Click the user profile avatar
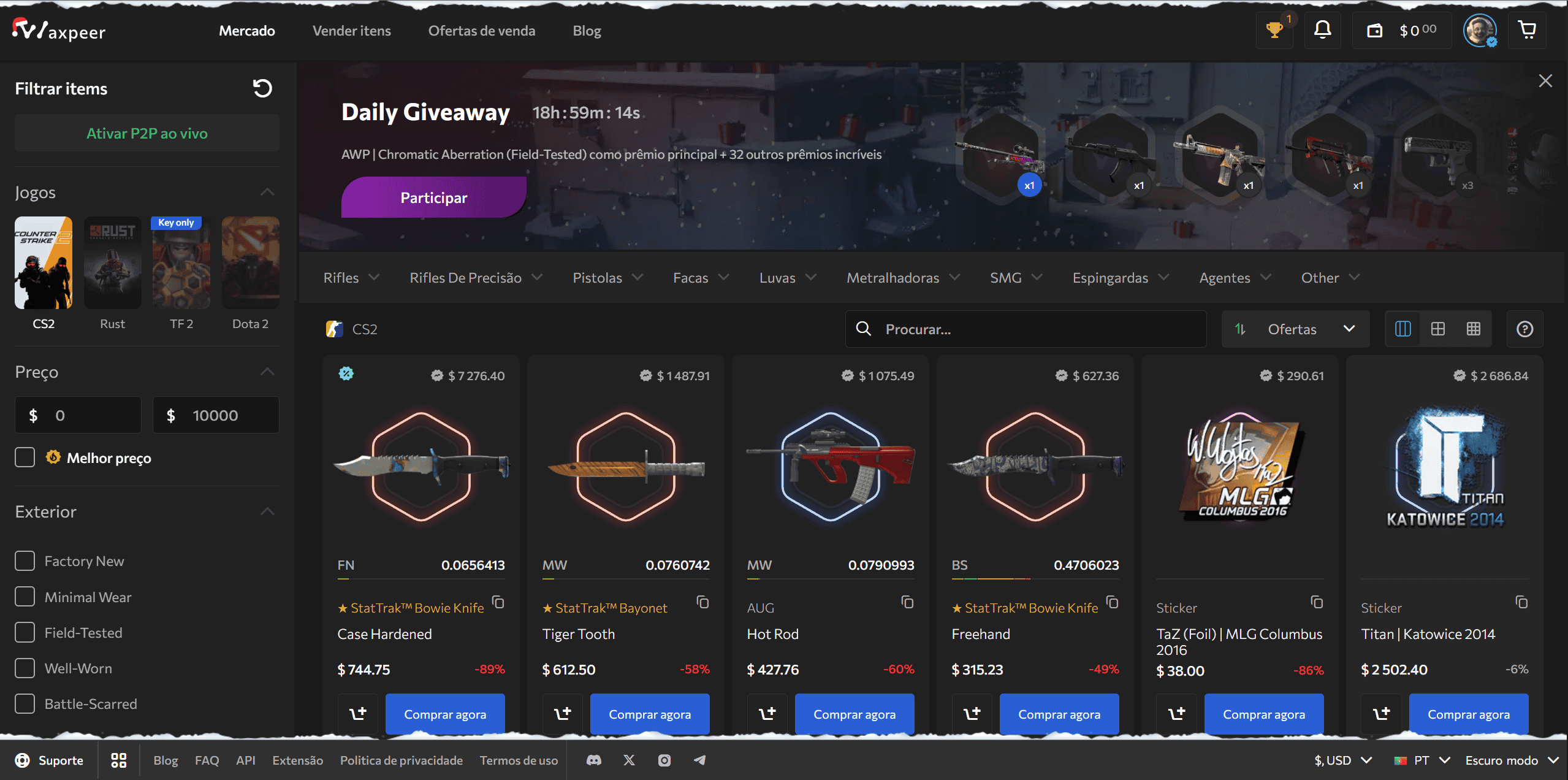The width and height of the screenshot is (1568, 780). click(1480, 30)
